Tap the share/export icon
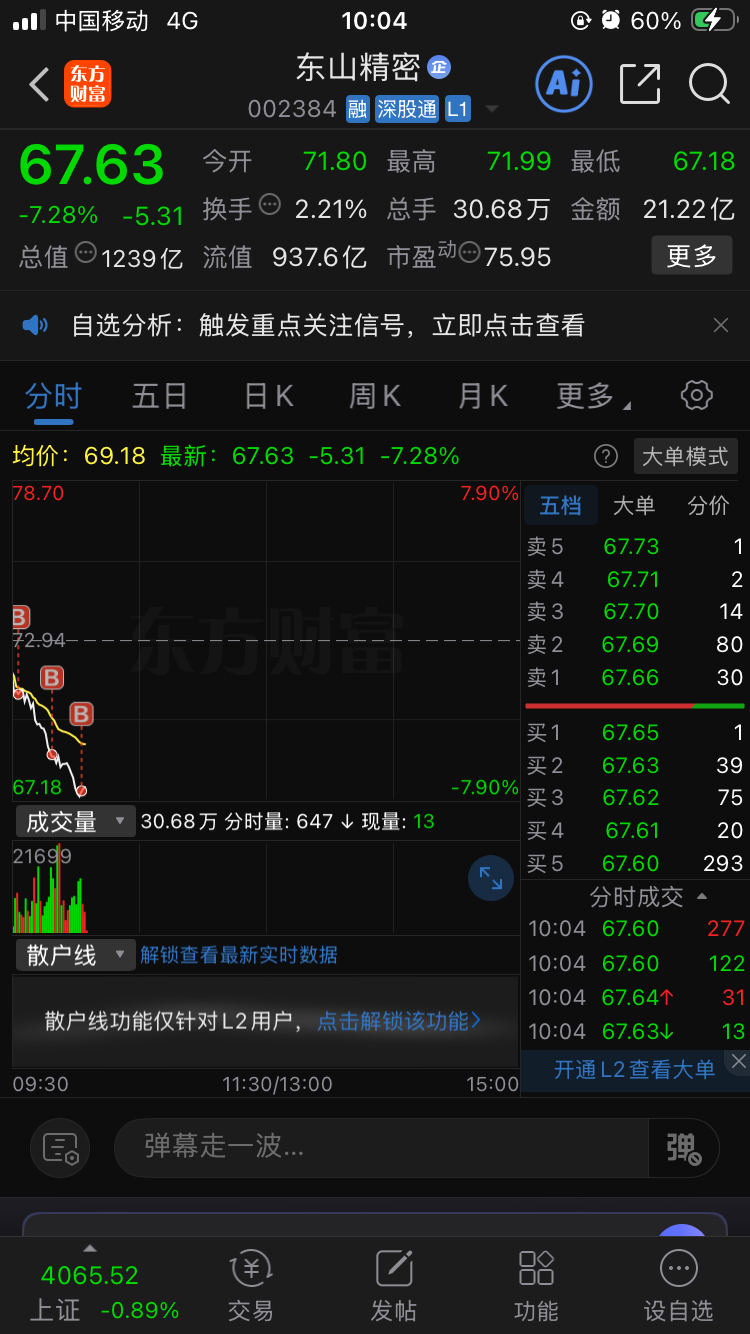The height and width of the screenshot is (1334, 750). (x=640, y=84)
